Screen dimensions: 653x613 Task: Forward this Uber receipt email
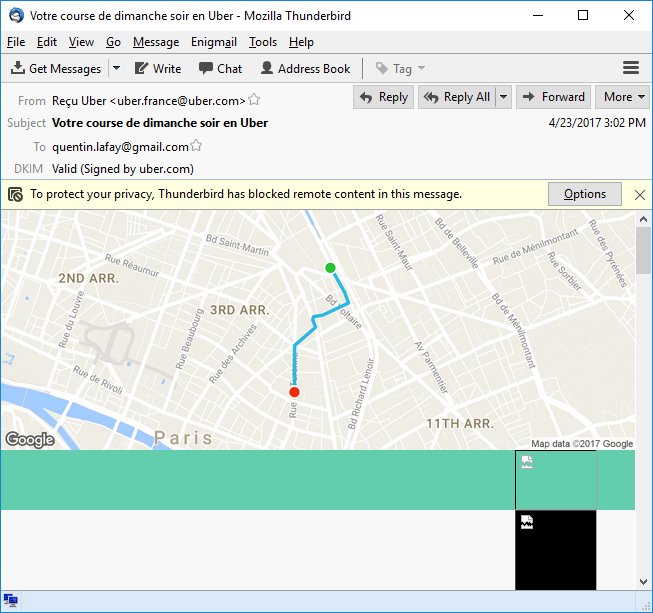point(553,97)
